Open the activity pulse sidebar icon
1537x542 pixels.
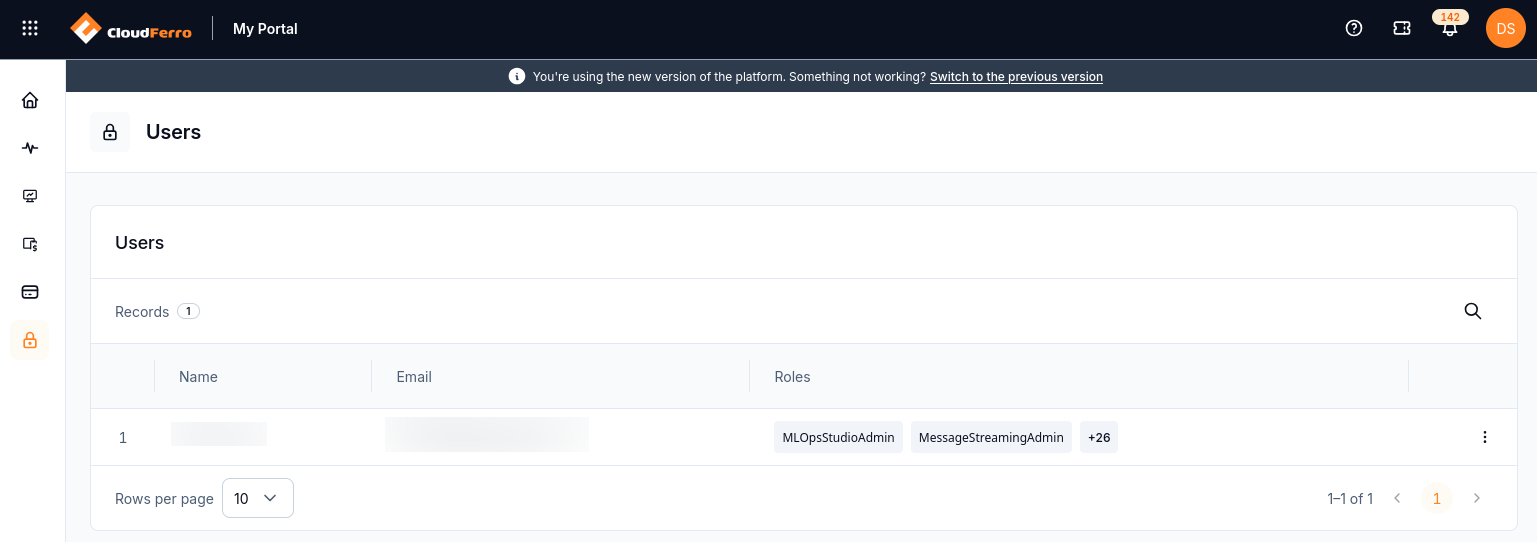[30, 148]
